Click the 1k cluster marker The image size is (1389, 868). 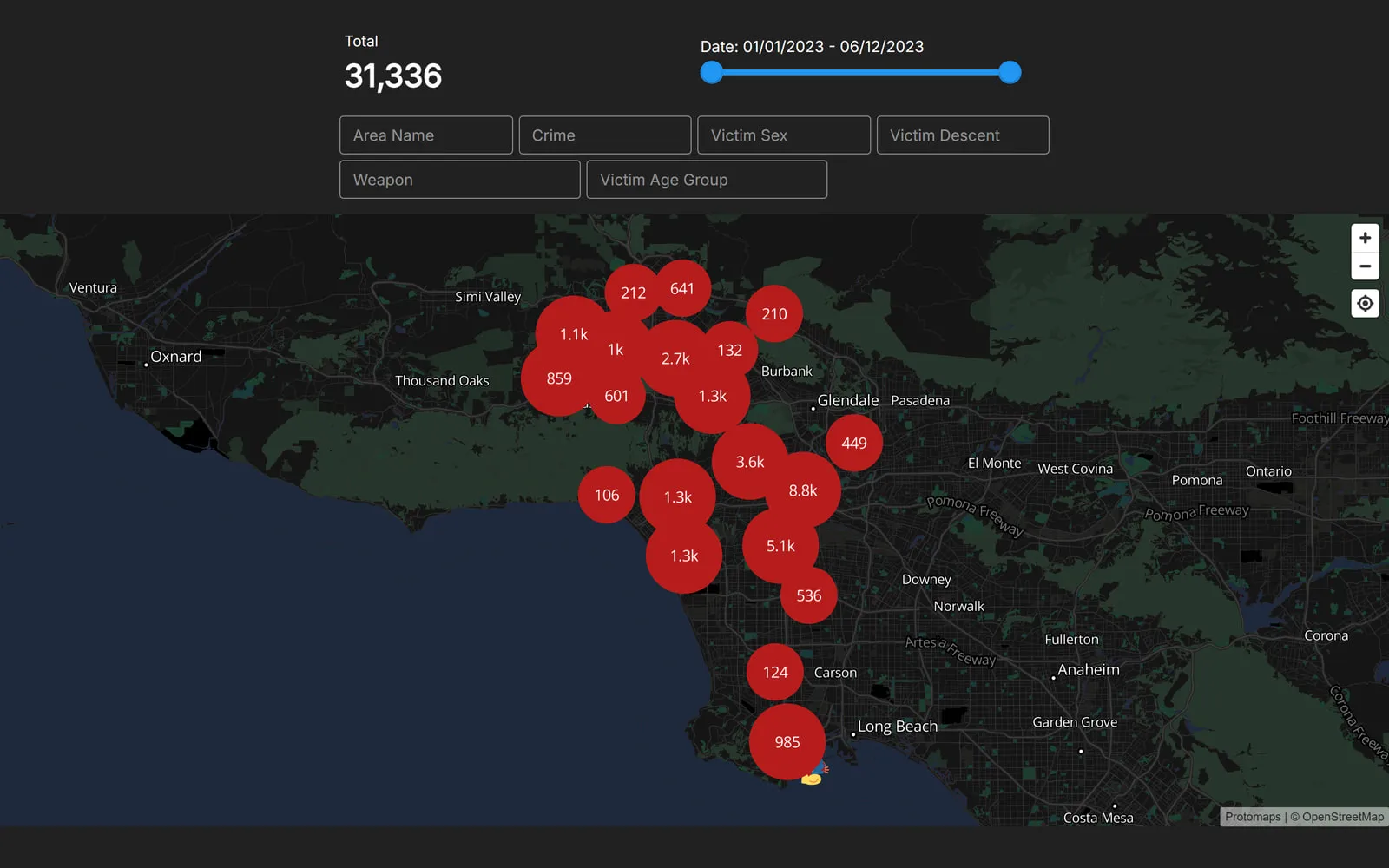616,350
